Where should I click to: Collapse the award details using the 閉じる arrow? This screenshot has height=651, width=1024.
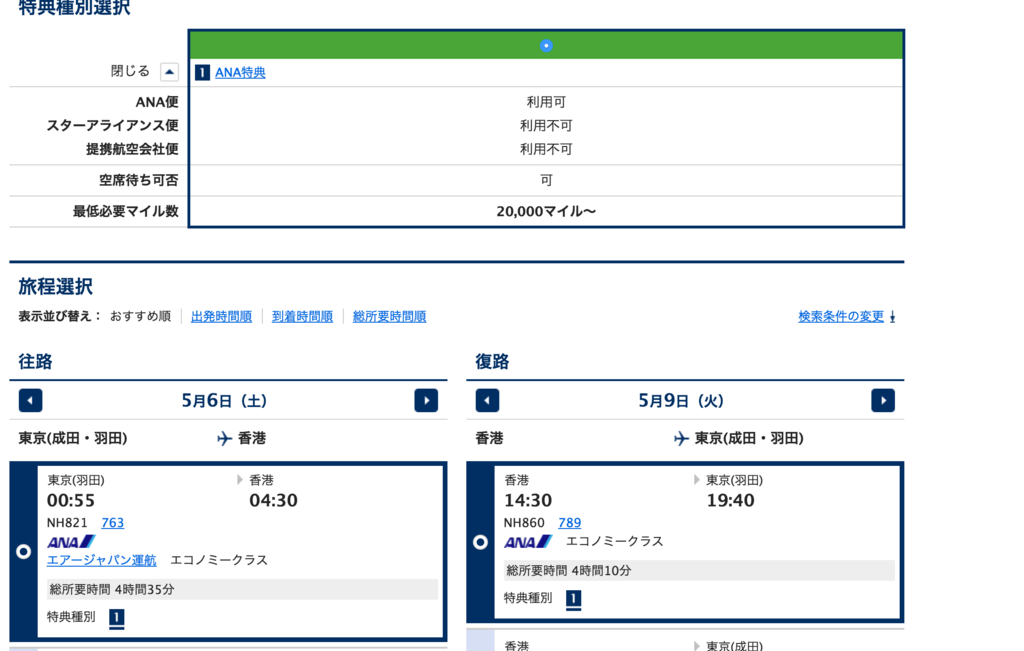169,71
